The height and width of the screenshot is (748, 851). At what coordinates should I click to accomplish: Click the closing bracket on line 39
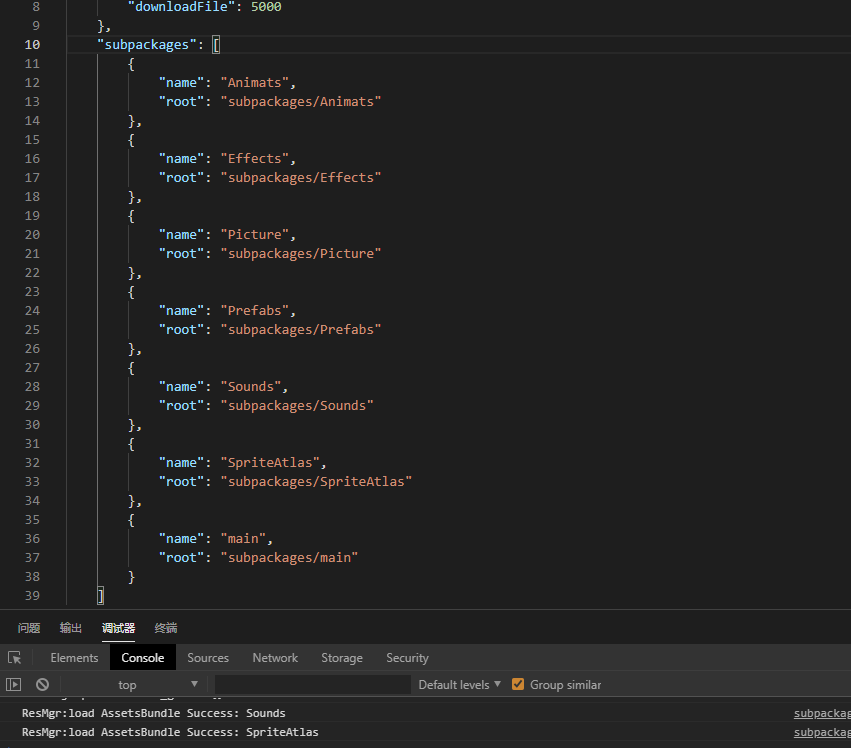100,595
